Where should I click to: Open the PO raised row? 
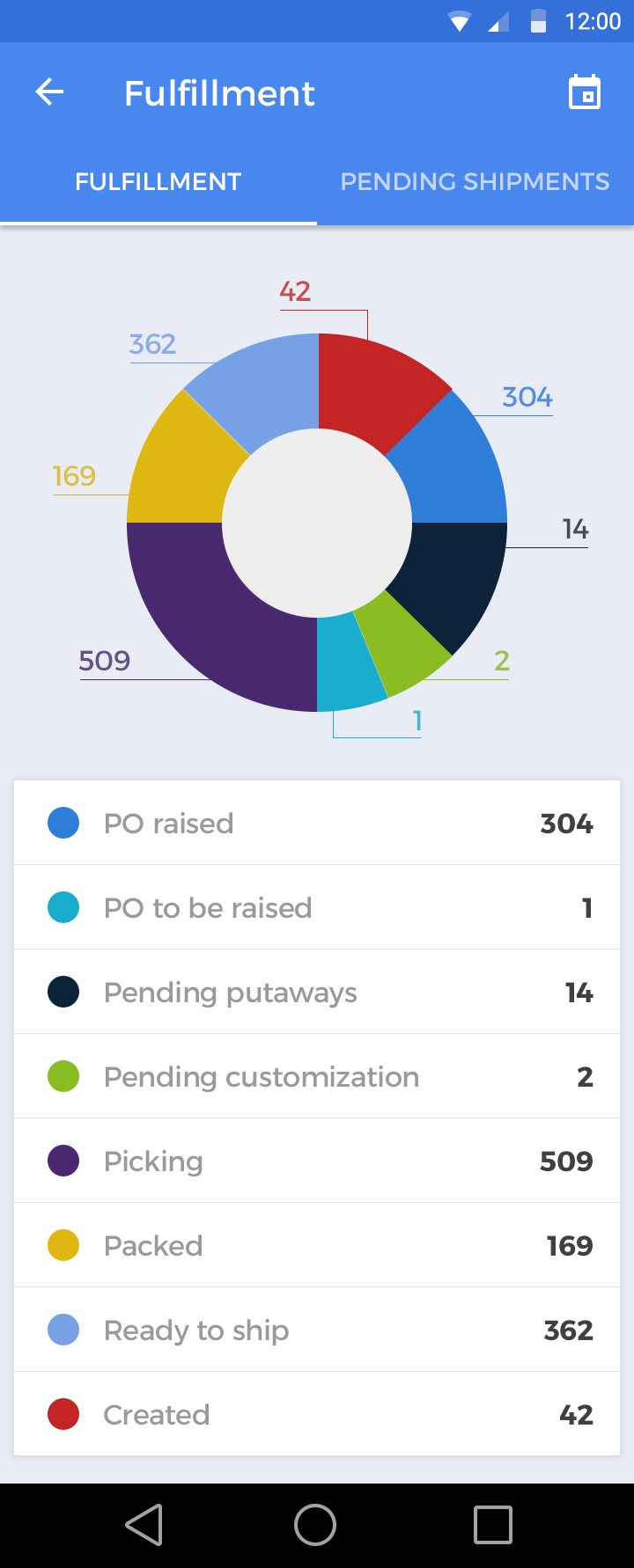point(317,823)
